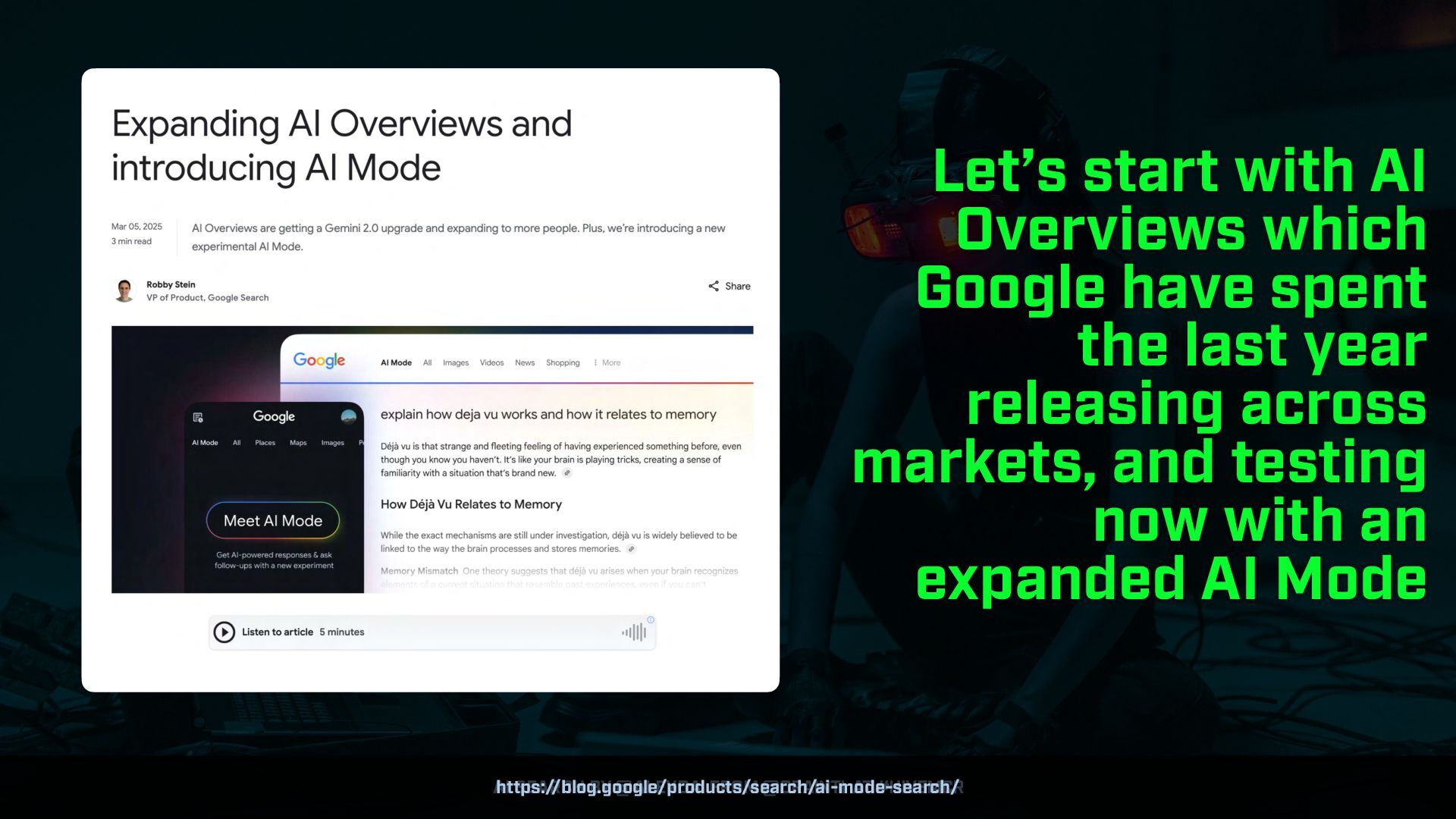This screenshot has height=819, width=1456.
Task: Select the AI Mode tab on desktop
Action: [x=396, y=362]
